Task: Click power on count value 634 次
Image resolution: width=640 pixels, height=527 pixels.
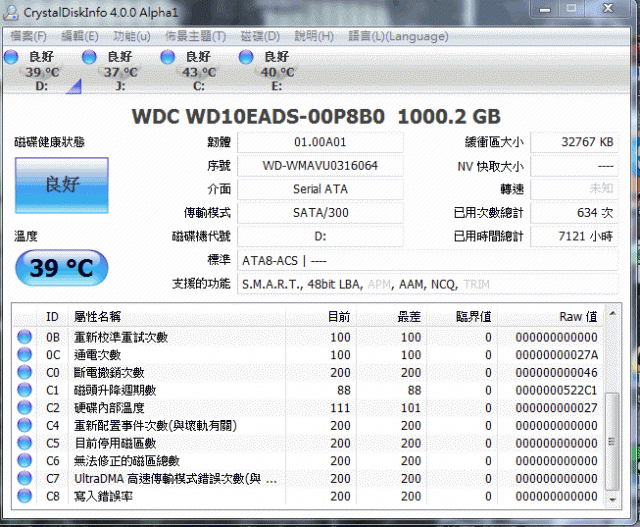Action: [x=574, y=213]
